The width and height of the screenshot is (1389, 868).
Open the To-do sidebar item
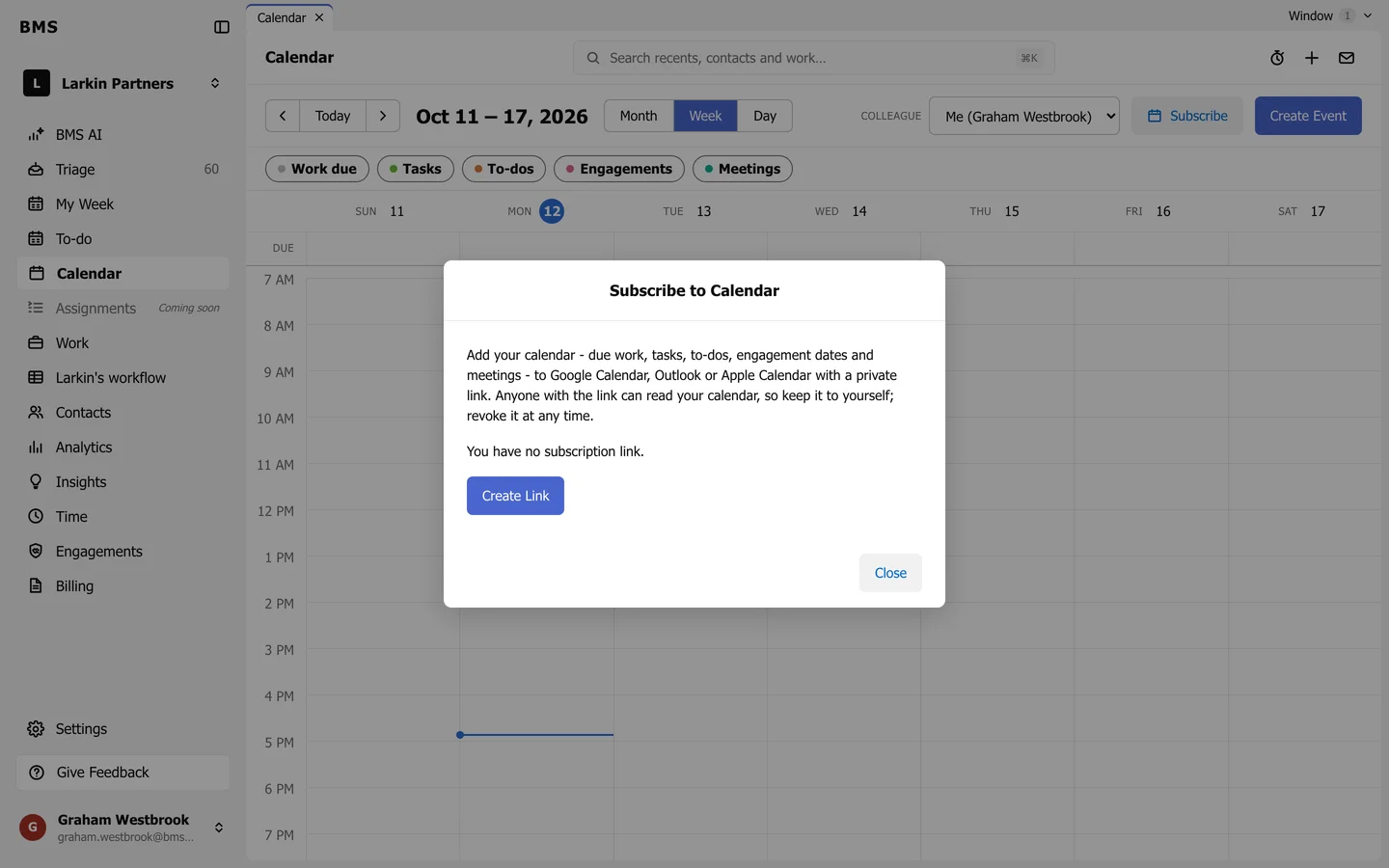[x=123, y=239]
